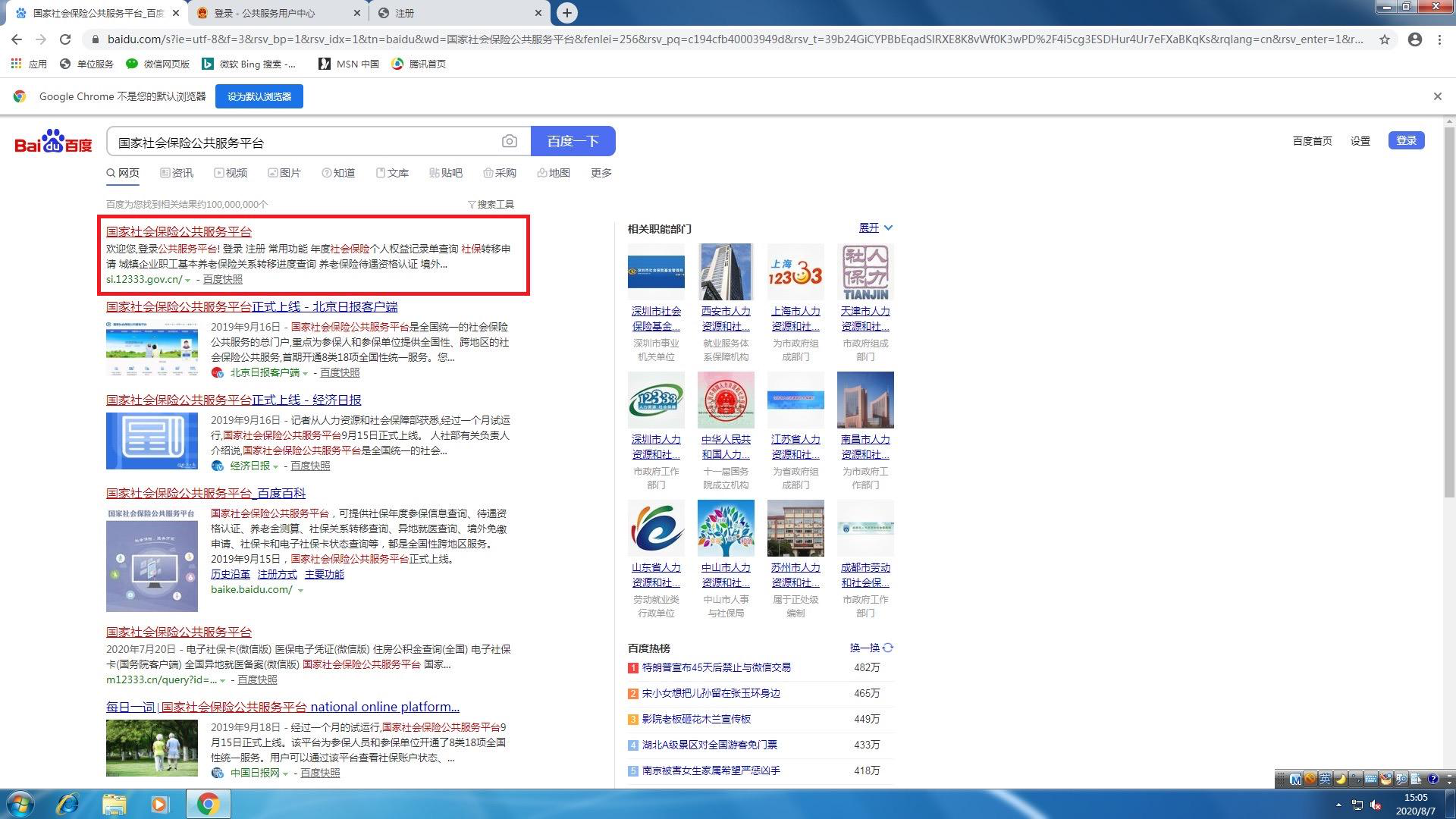Open 每日一词 national online platform result
1456x819 pixels.
(283, 707)
